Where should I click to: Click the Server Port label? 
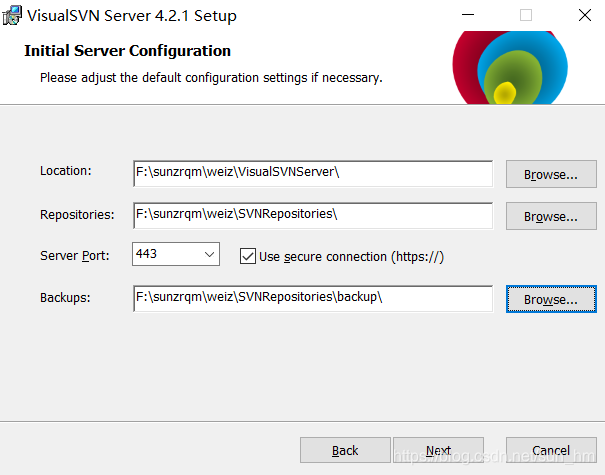coord(75,255)
